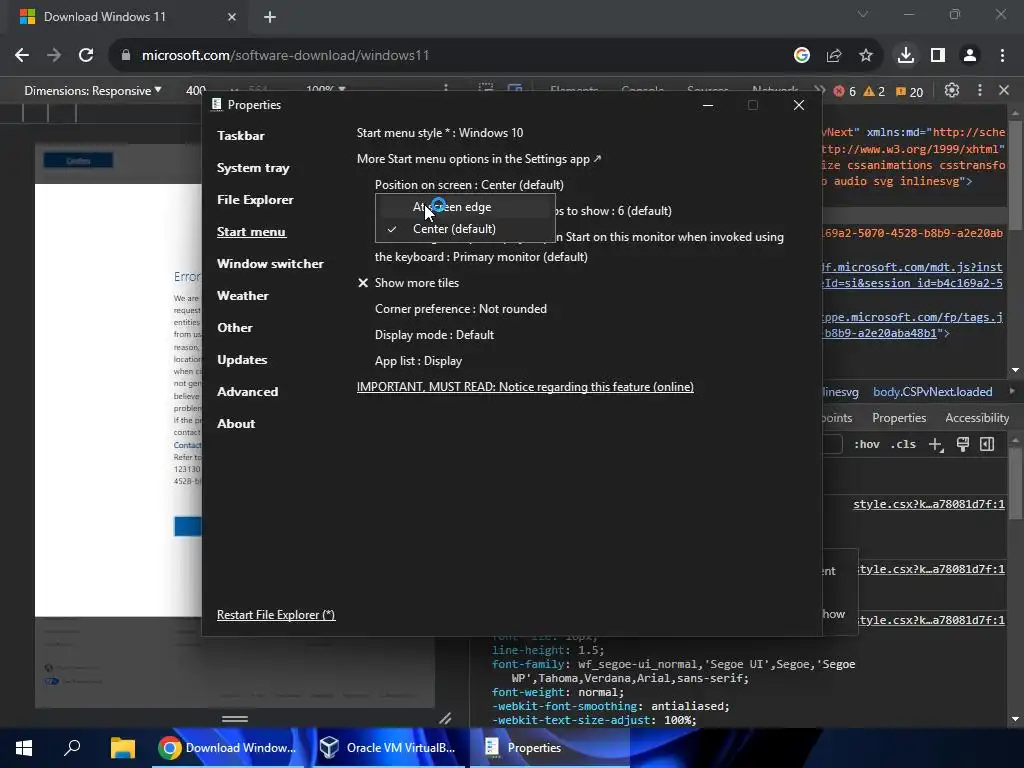The width and height of the screenshot is (1024, 768).
Task: Open 'More Start menu options in Settings app'
Action: [x=479, y=159]
